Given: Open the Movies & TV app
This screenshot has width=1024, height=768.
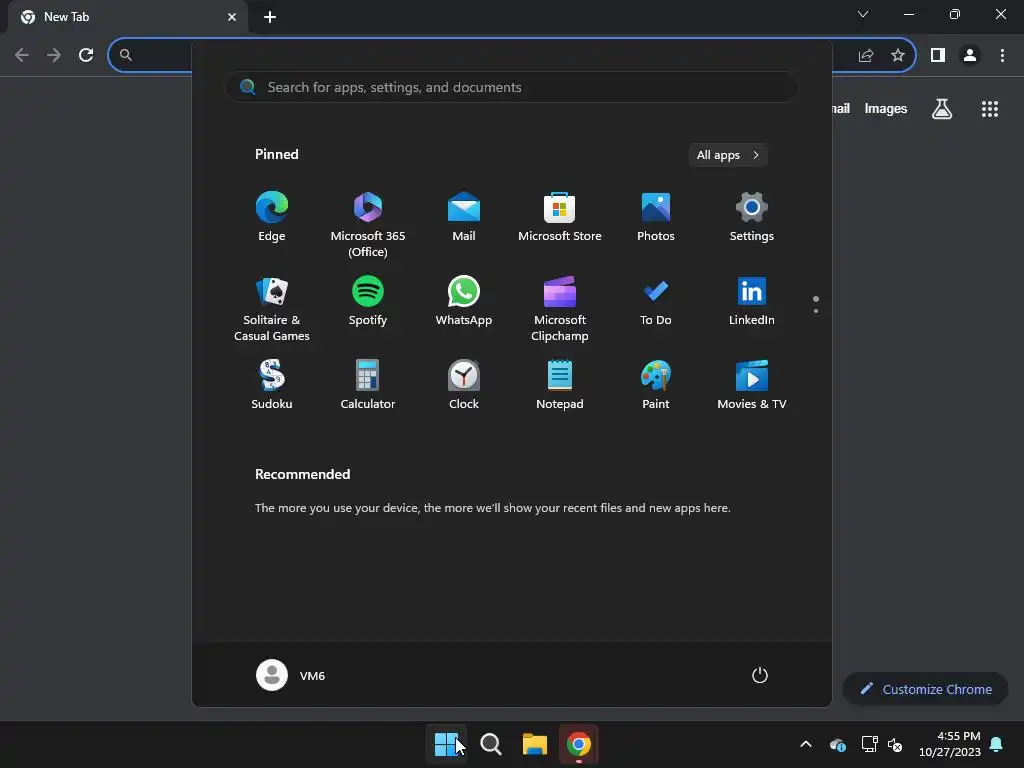Looking at the screenshot, I should 752,385.
